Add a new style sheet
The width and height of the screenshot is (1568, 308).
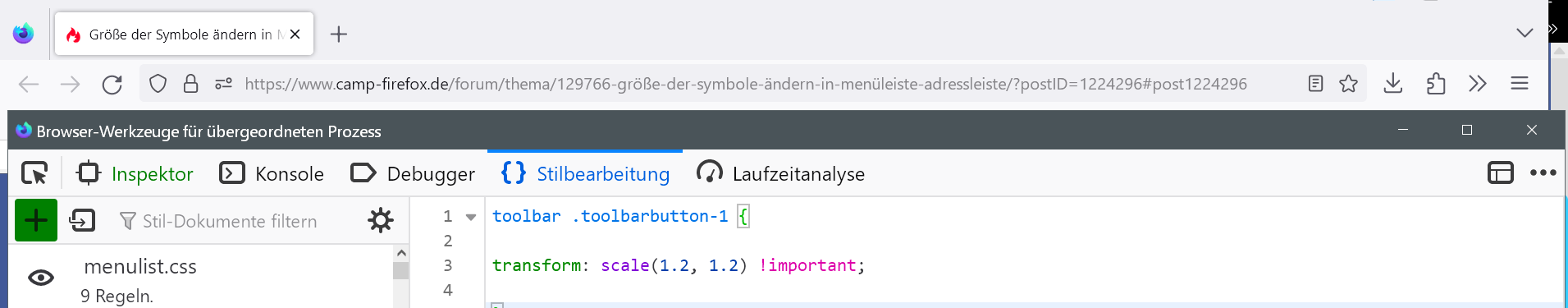tap(36, 220)
